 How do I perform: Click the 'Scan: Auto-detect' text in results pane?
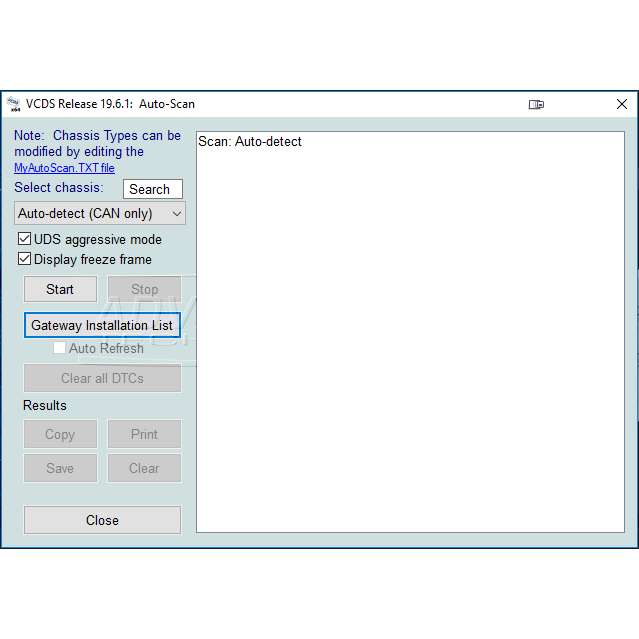coord(250,141)
